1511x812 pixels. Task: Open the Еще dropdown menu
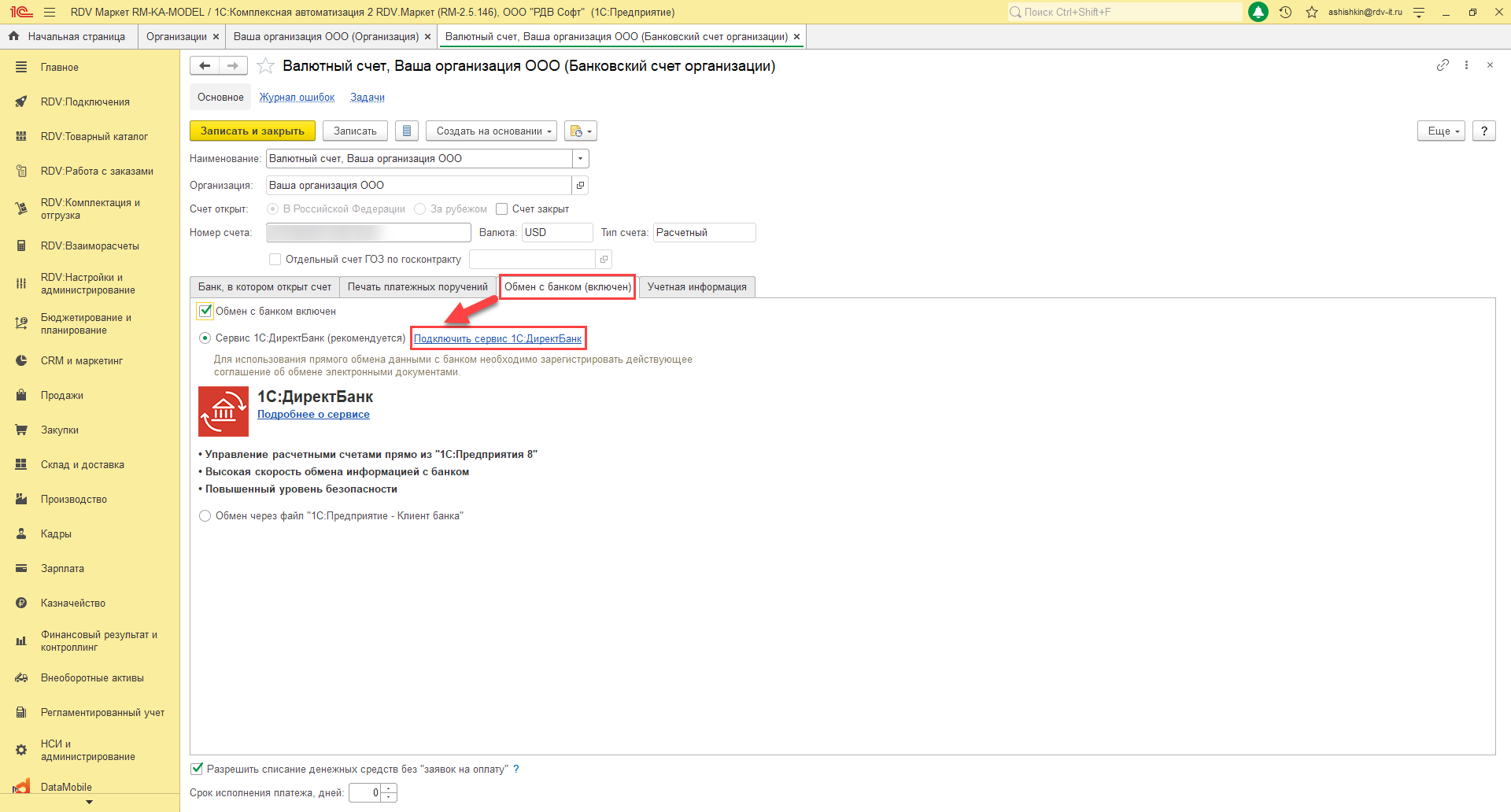pyautogui.click(x=1441, y=131)
